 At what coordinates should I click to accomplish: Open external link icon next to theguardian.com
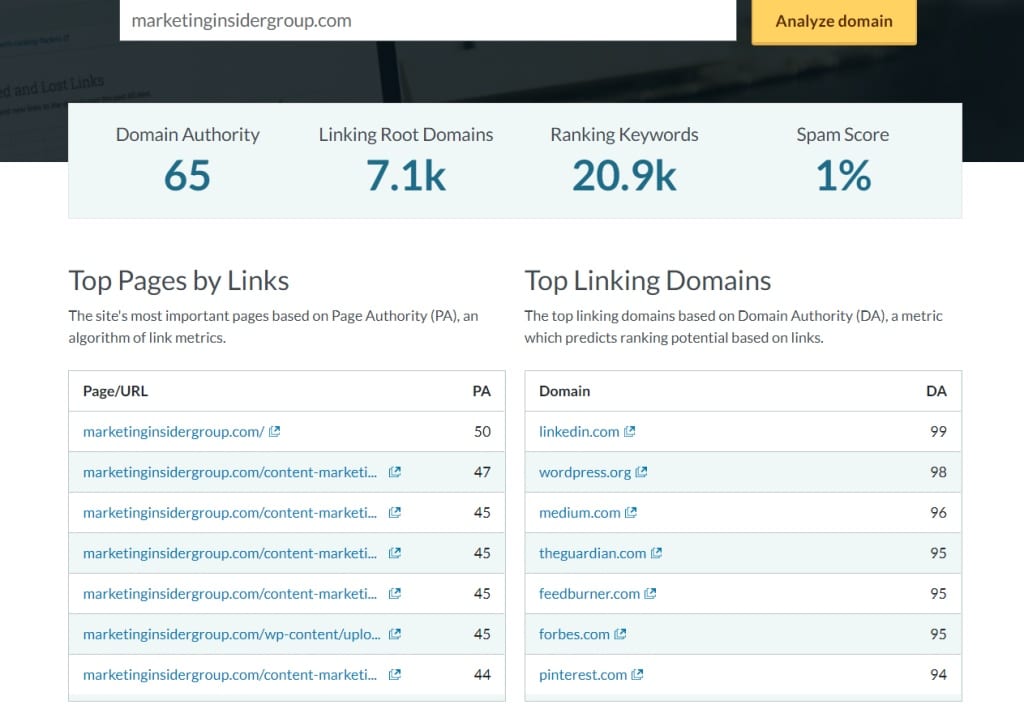pos(657,553)
